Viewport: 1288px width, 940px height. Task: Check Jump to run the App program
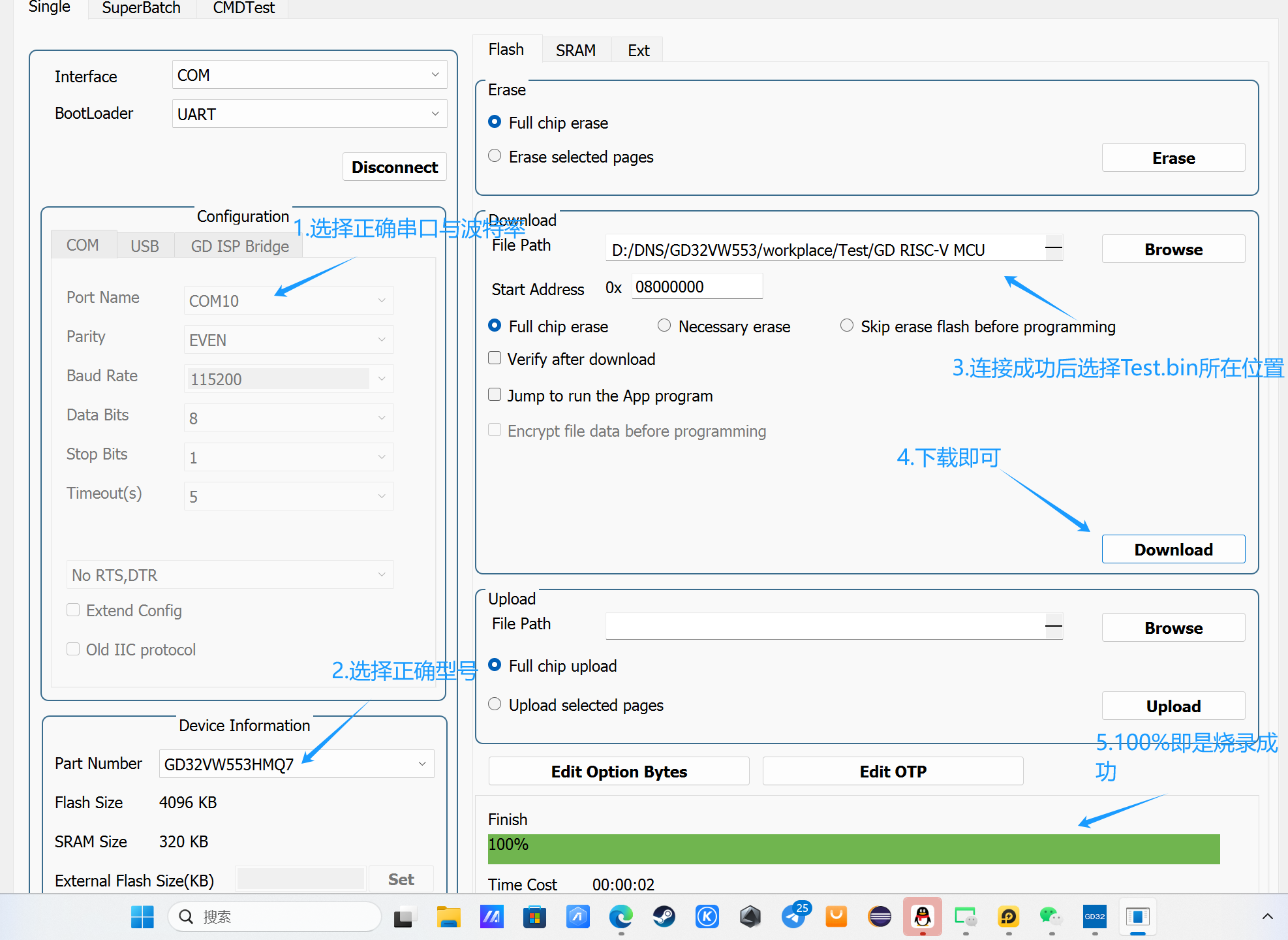[495, 395]
